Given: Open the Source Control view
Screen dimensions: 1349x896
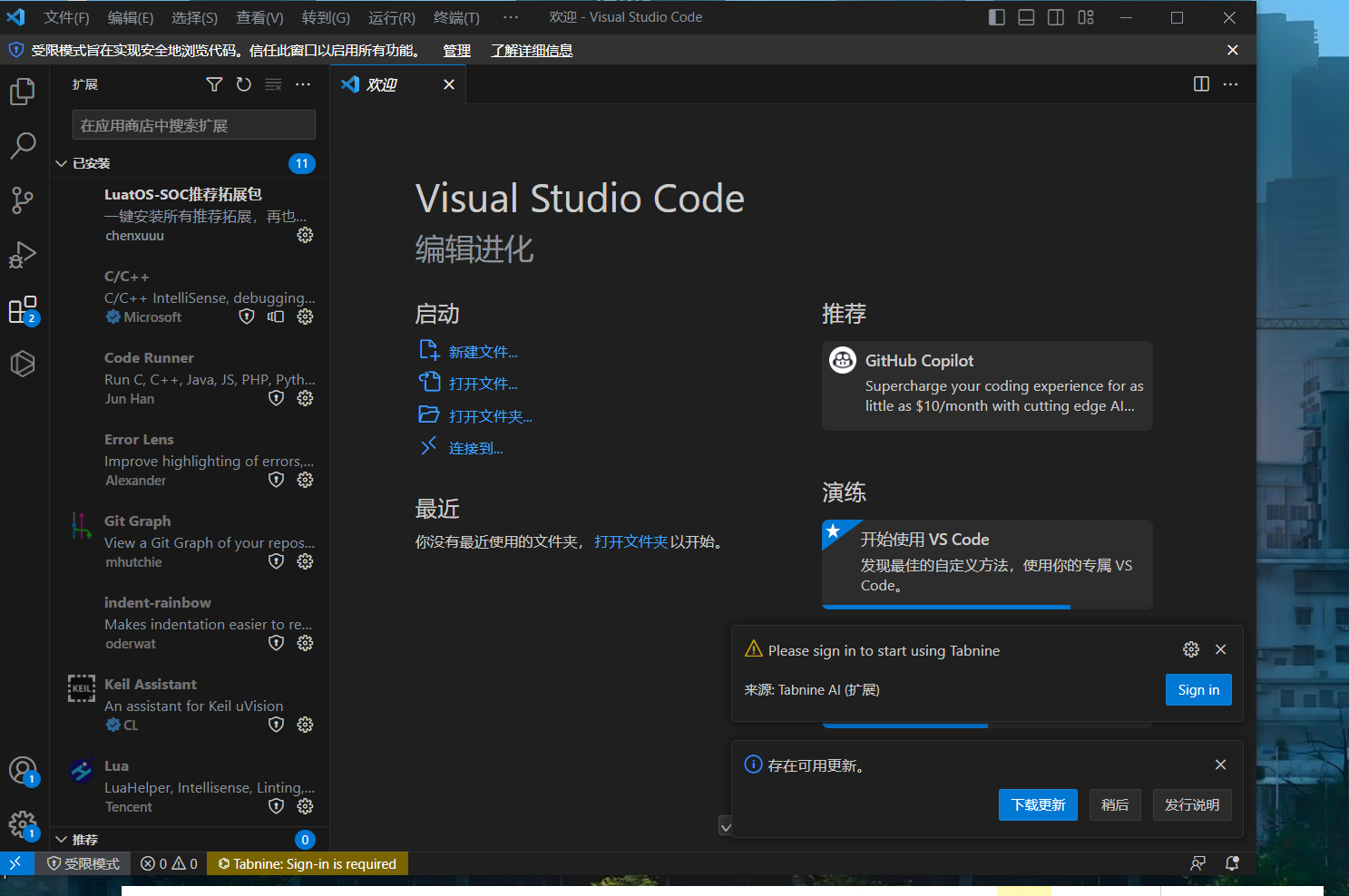Looking at the screenshot, I should [x=23, y=200].
